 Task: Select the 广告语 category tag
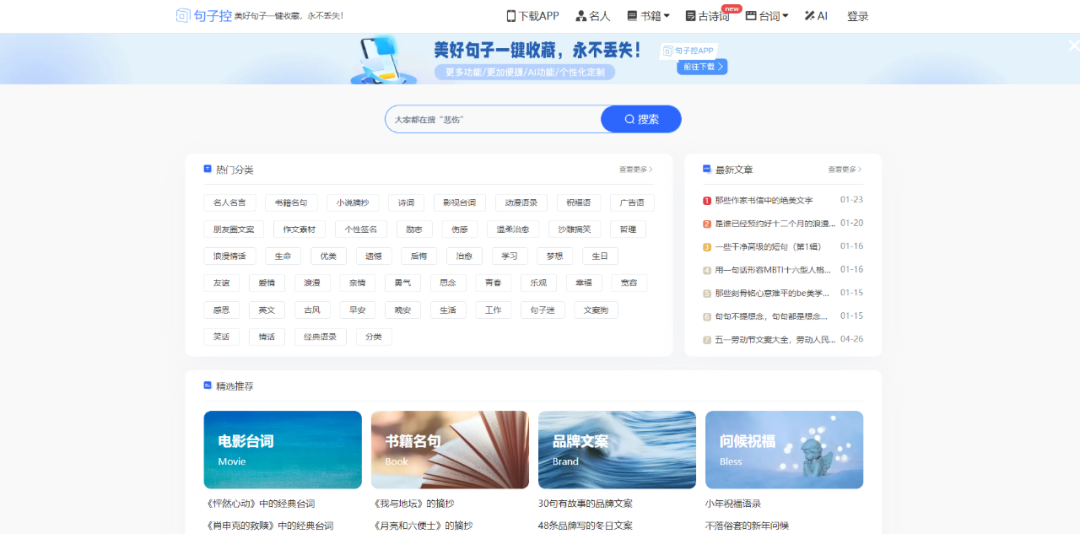[x=632, y=203]
